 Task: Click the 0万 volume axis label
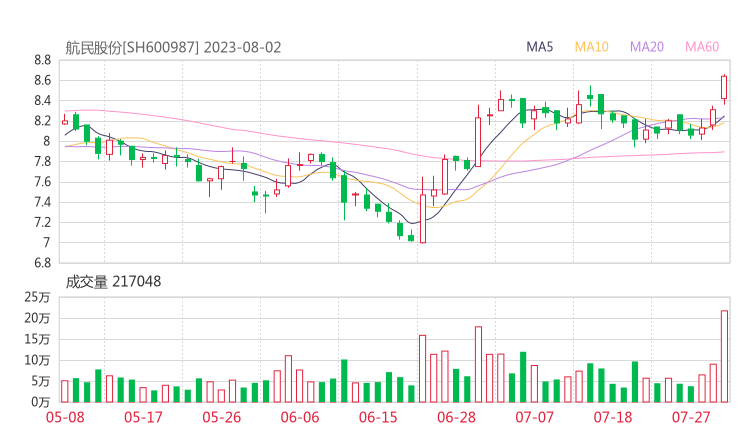click(x=41, y=402)
